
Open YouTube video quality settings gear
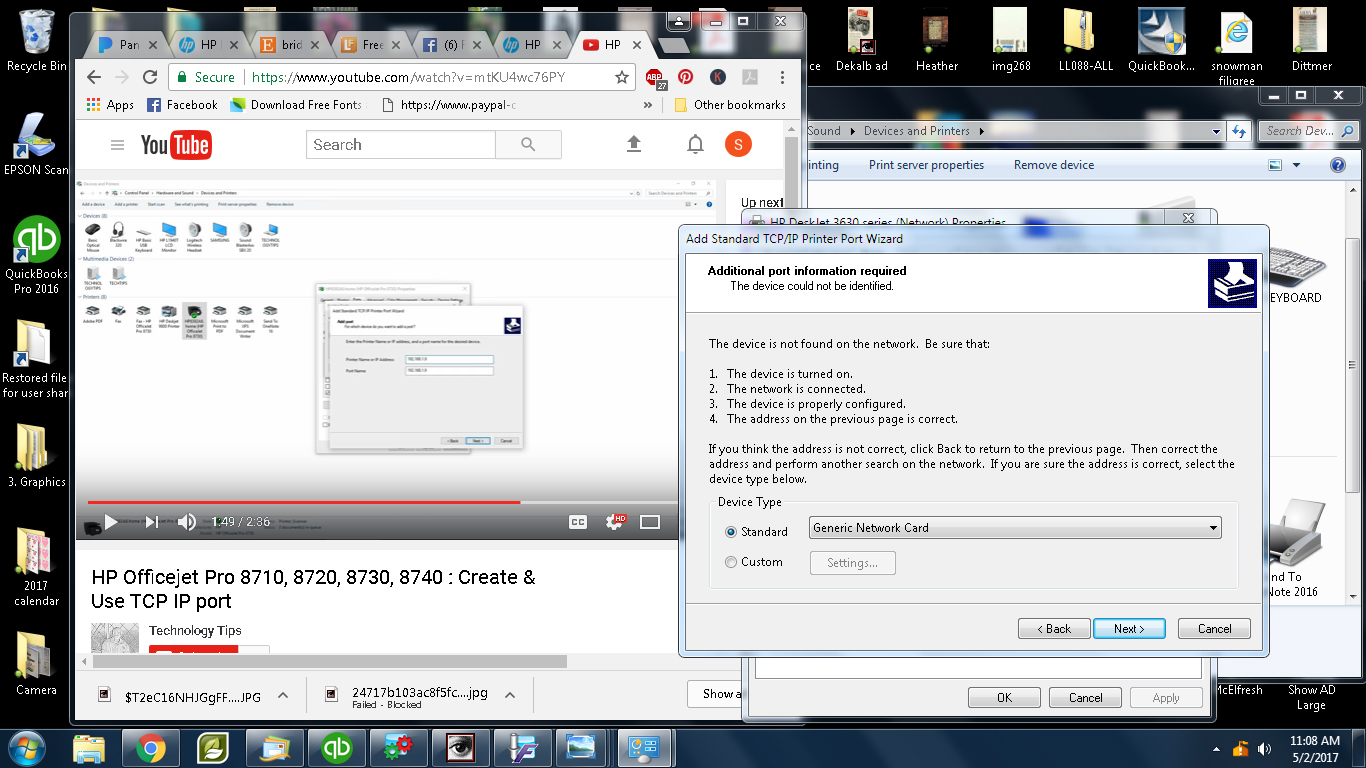[615, 522]
